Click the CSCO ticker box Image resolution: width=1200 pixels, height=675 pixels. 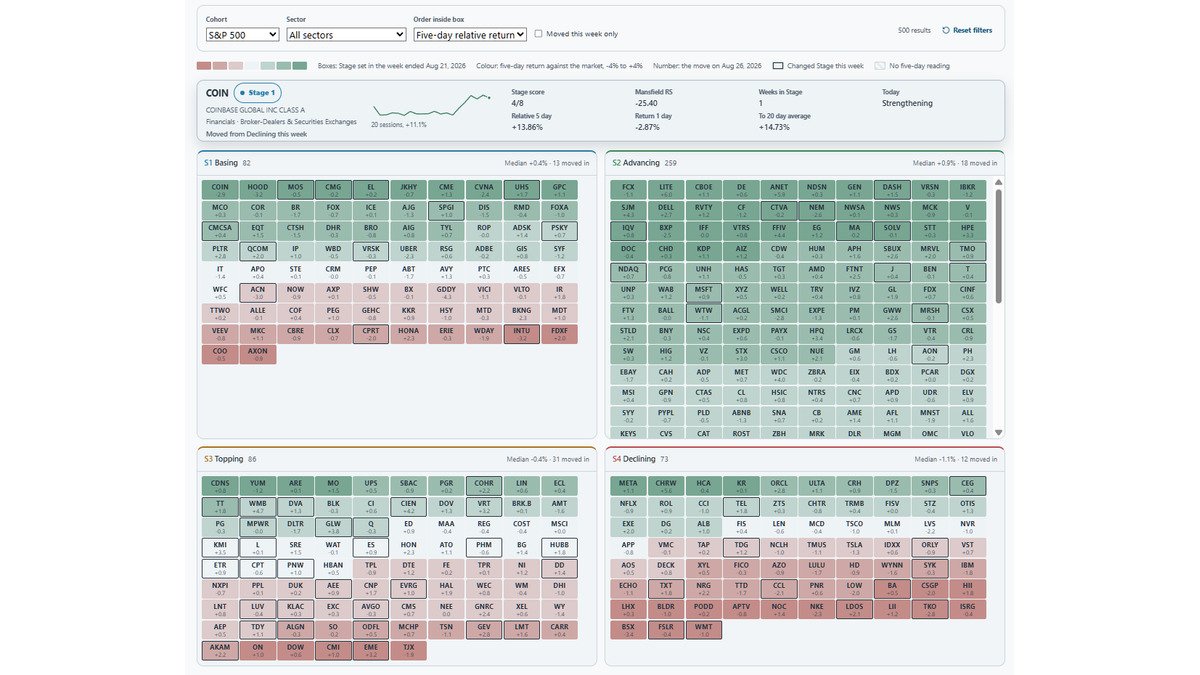pos(779,354)
